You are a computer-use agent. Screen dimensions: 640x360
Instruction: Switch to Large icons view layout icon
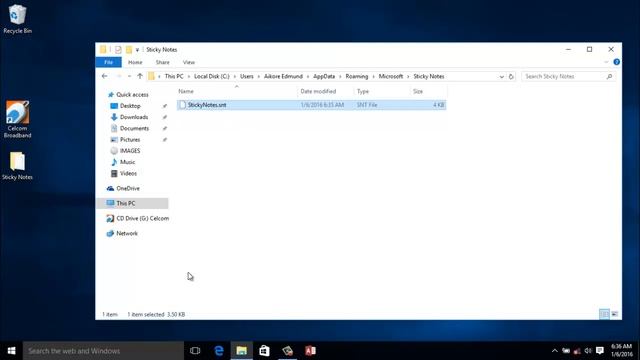[x=614, y=314]
